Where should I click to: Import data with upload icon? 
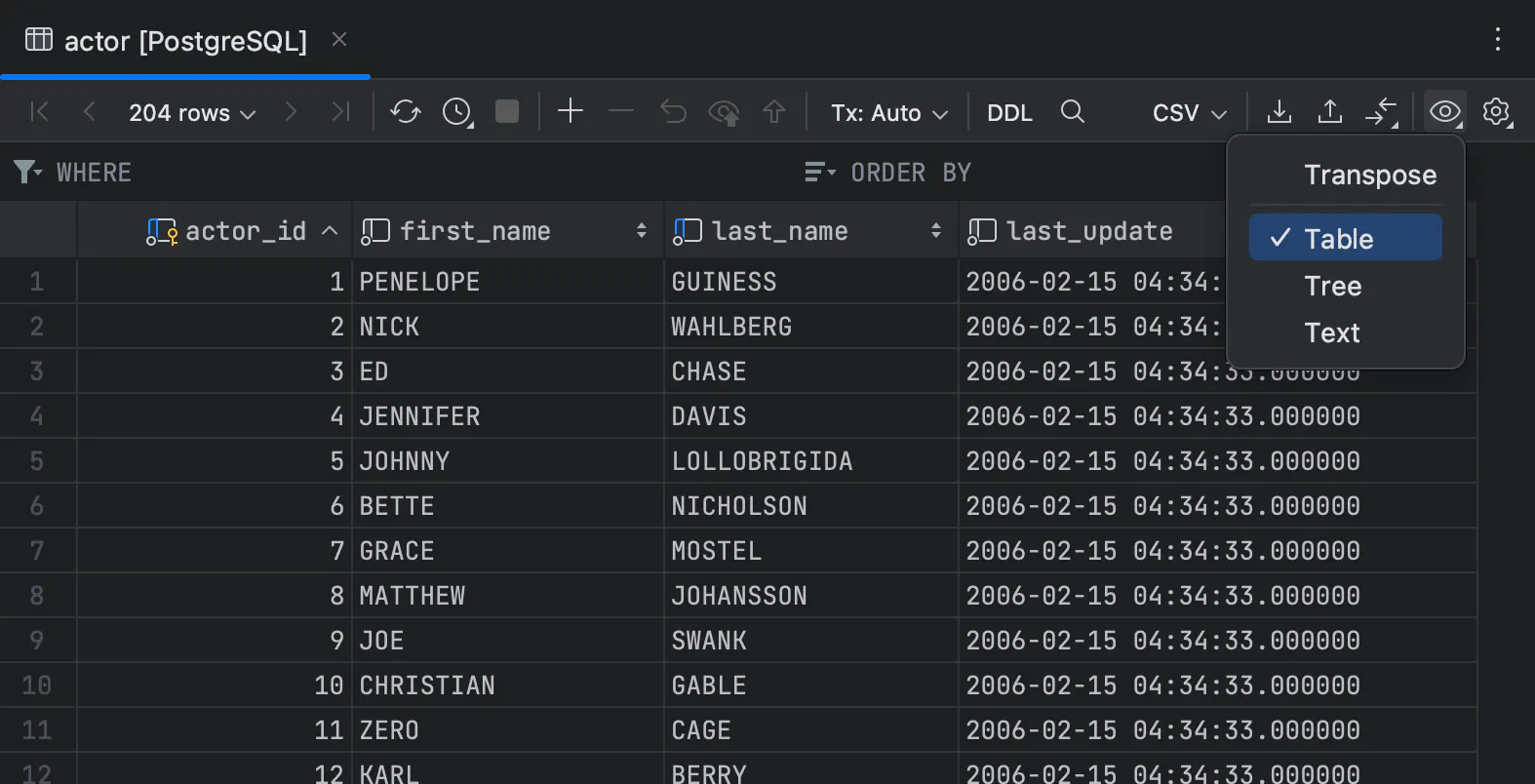click(x=1330, y=112)
